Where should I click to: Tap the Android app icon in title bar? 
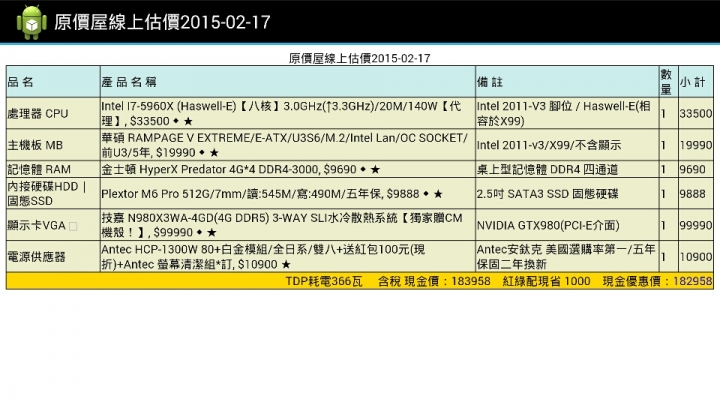32,22
